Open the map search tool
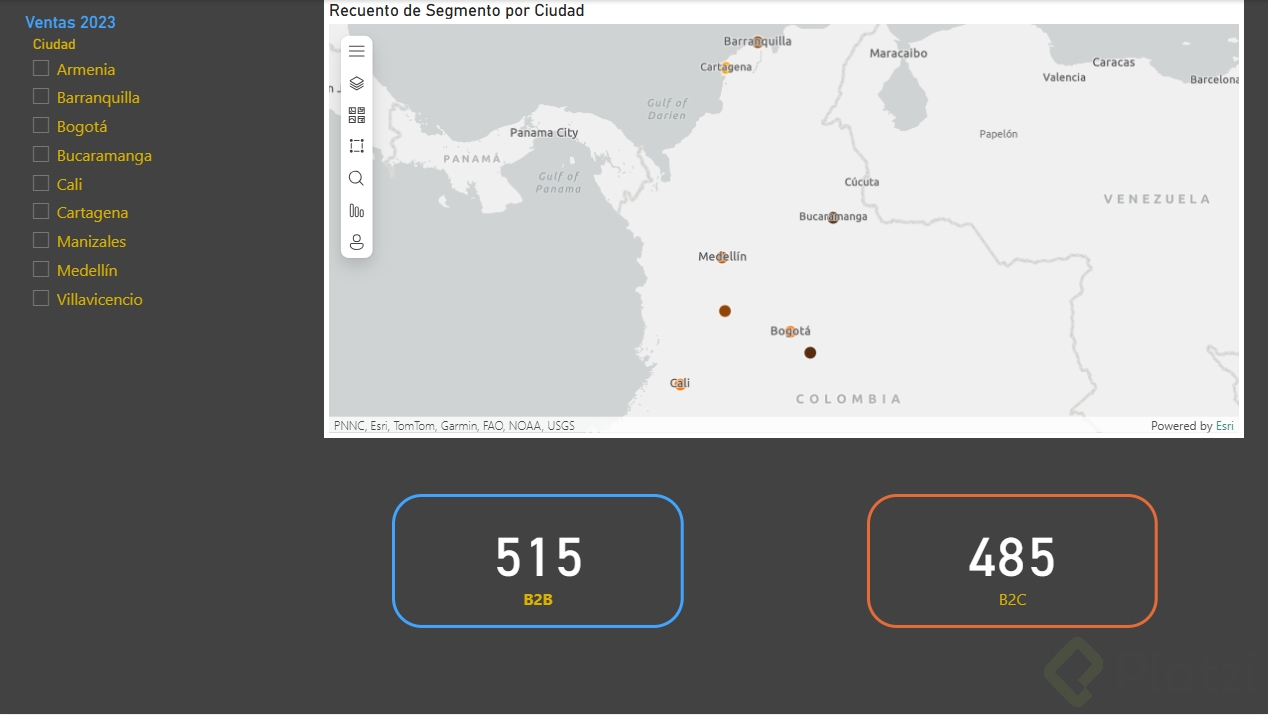This screenshot has width=1268, height=715. (x=356, y=178)
